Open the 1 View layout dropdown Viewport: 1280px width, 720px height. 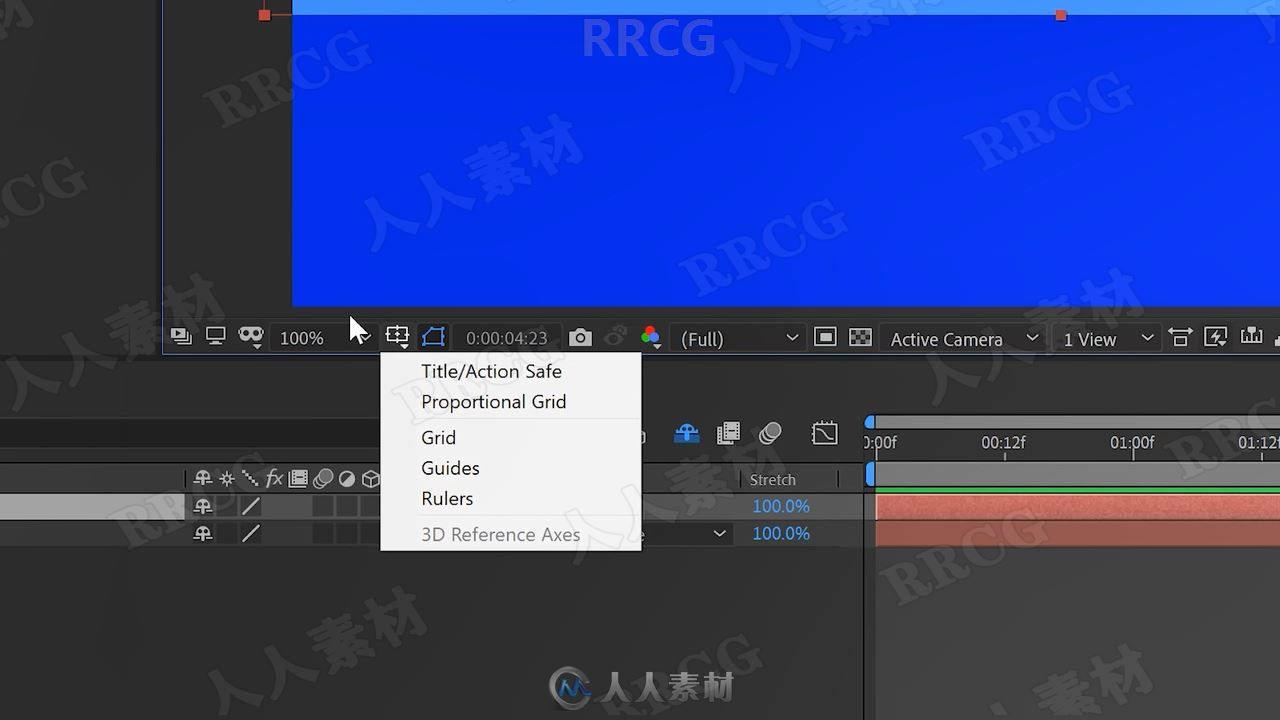click(x=1108, y=339)
